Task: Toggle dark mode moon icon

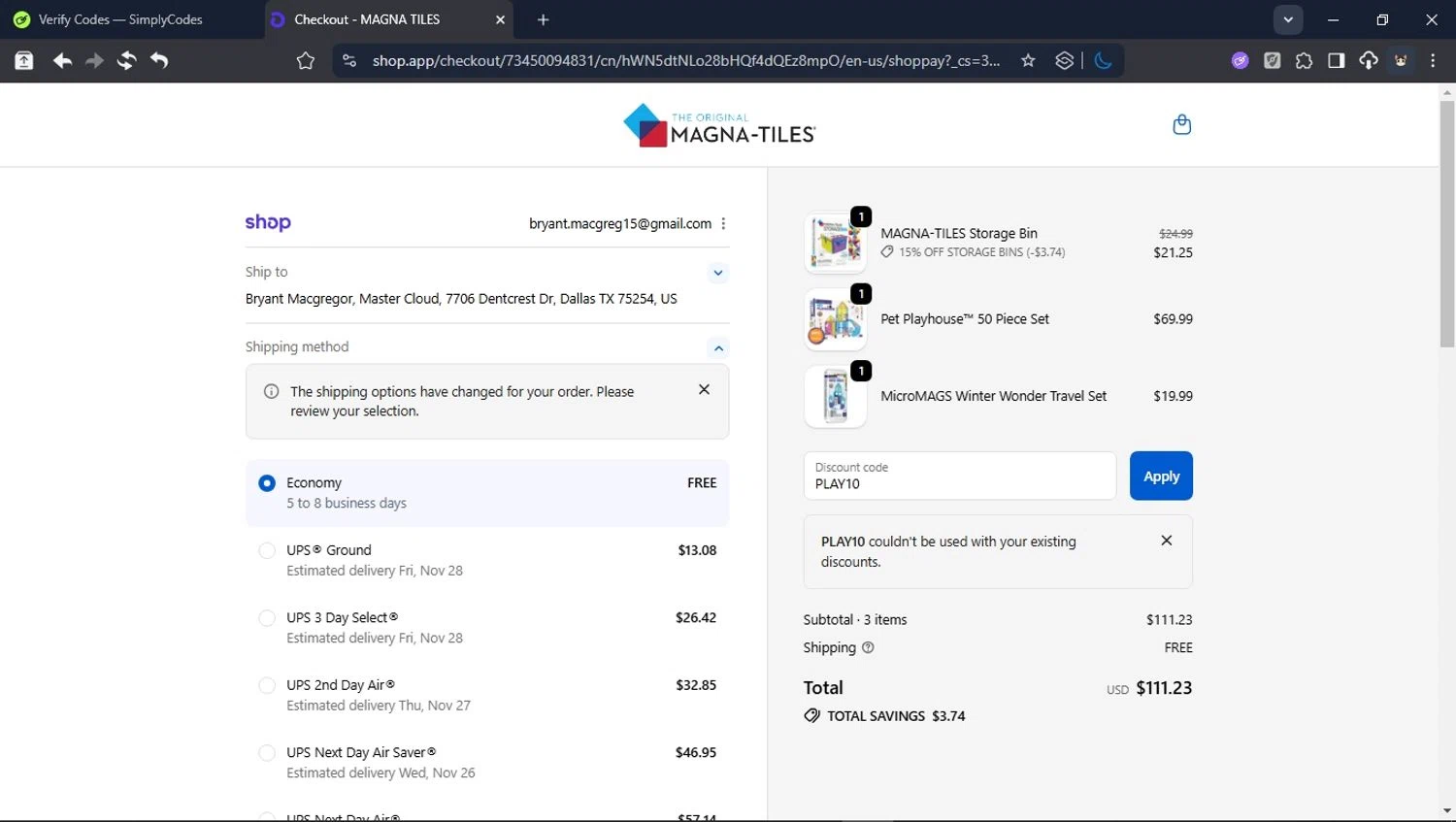Action: click(x=1103, y=60)
